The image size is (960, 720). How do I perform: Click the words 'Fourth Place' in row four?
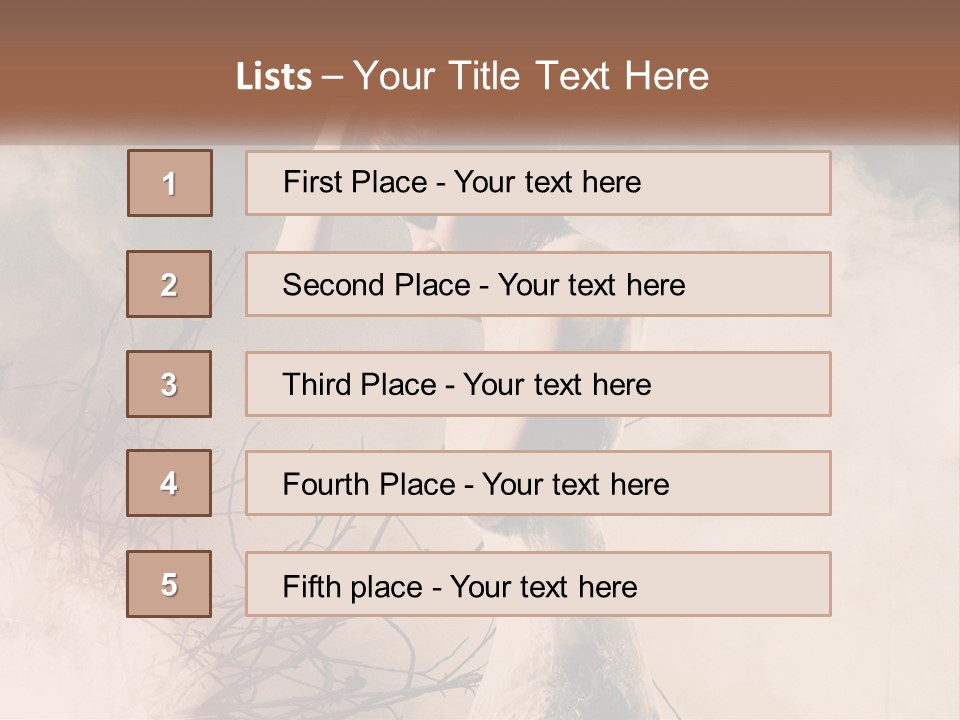tap(369, 484)
